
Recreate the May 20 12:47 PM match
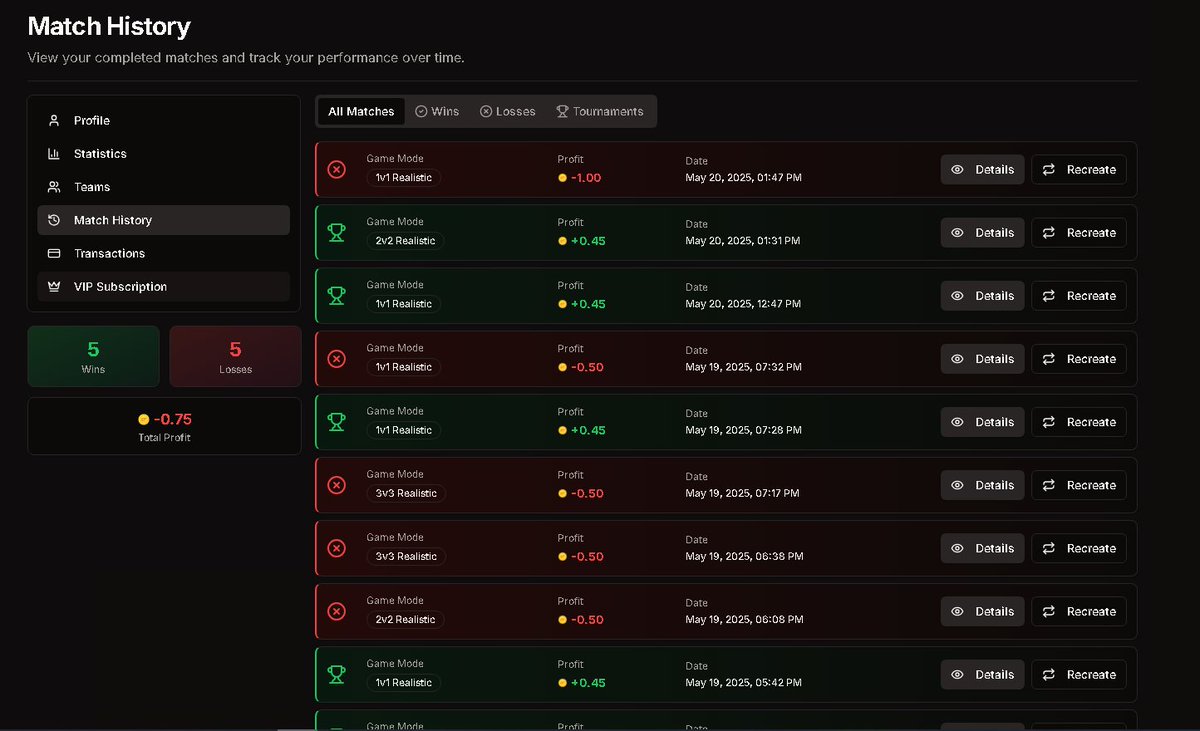point(1079,296)
